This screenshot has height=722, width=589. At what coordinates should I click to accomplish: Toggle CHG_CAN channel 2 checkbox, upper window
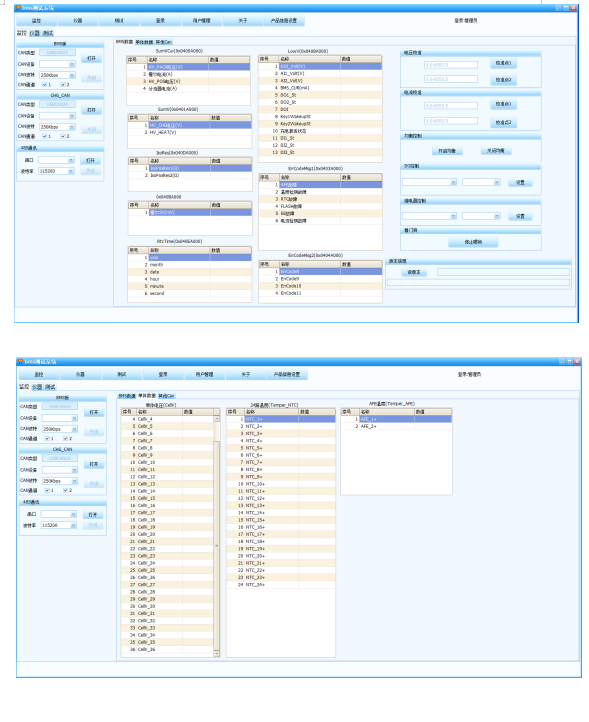click(x=63, y=136)
